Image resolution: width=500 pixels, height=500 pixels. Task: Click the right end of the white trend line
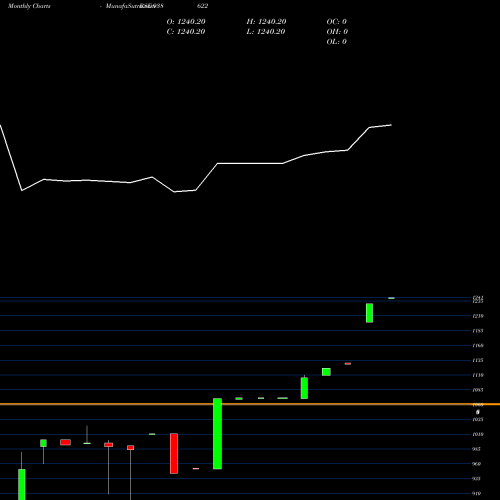tap(391, 125)
